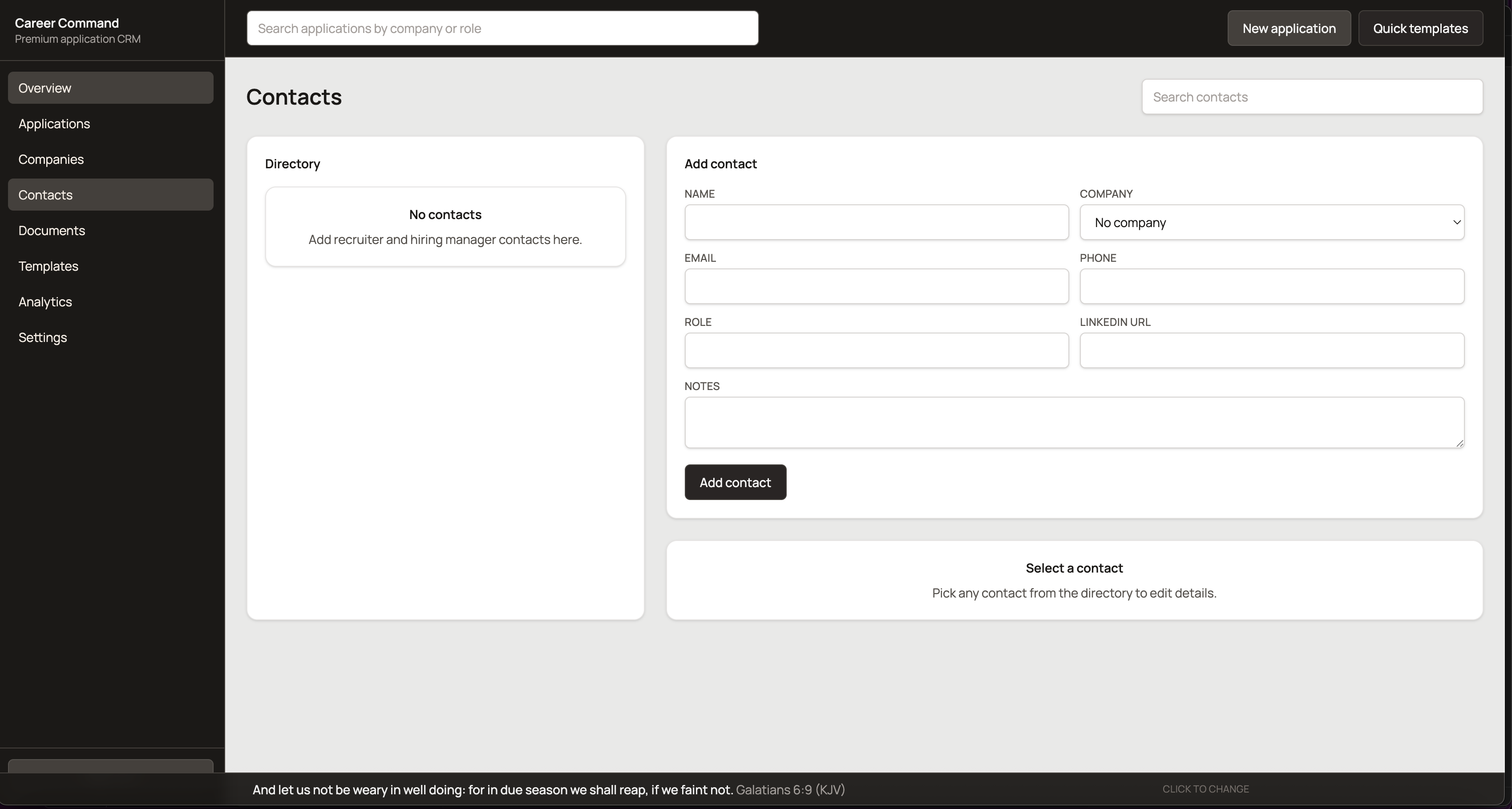1512x809 pixels.
Task: Click CLICK TO CHANGE in the footer
Action: (1205, 789)
